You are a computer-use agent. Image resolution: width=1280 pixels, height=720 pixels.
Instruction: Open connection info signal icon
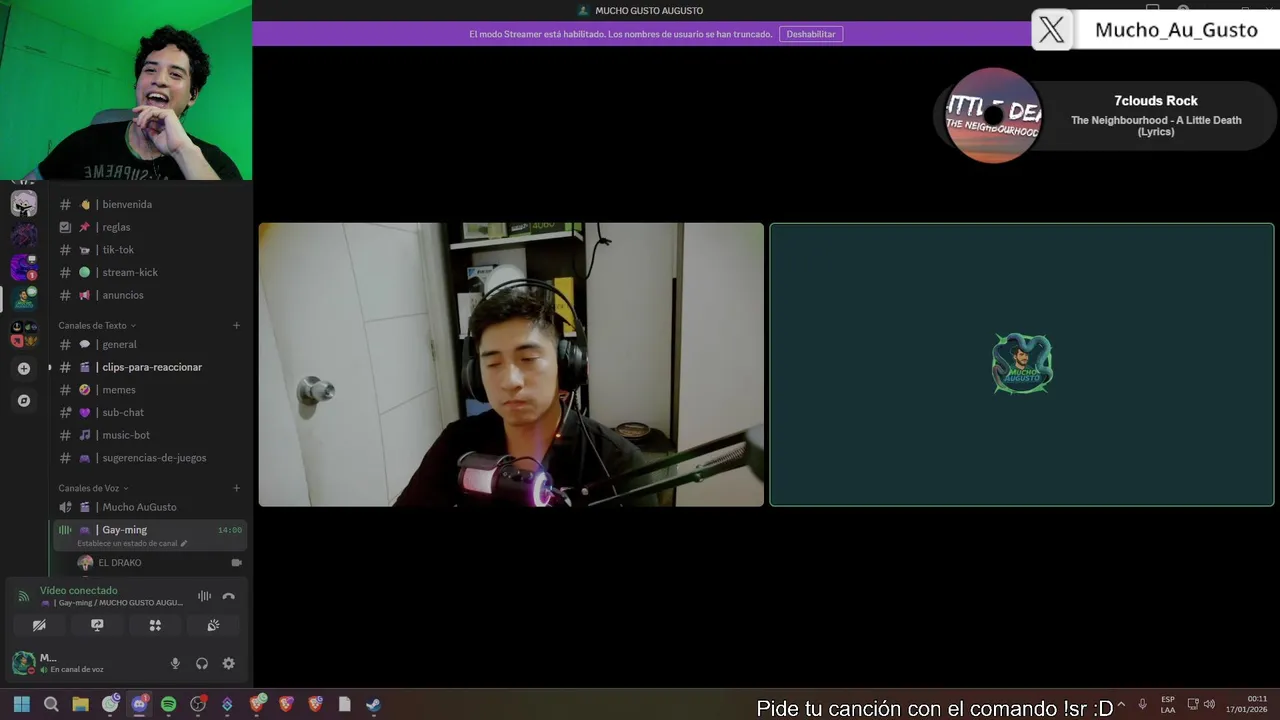(x=23, y=596)
